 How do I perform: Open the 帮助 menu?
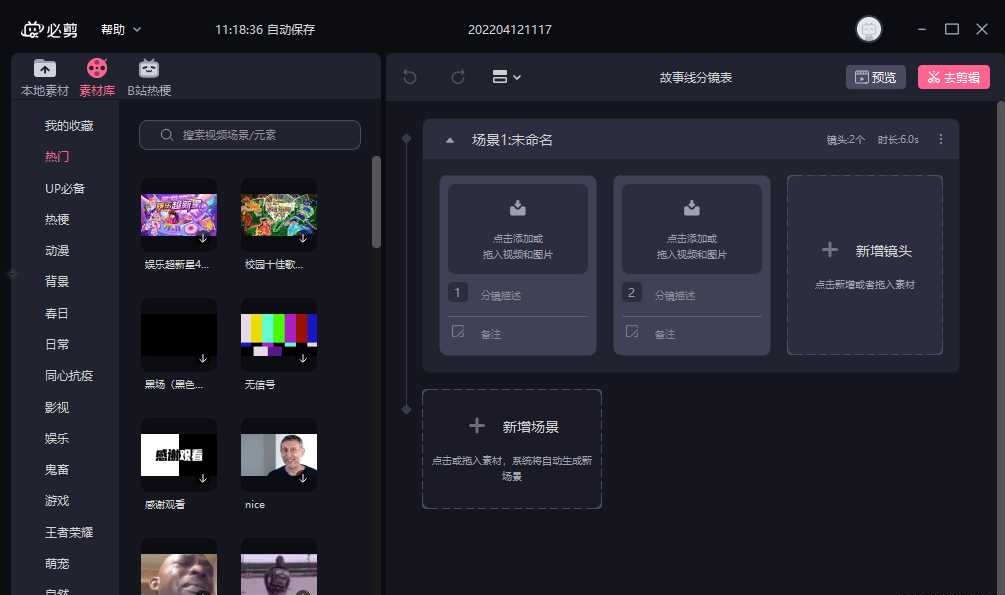[120, 29]
